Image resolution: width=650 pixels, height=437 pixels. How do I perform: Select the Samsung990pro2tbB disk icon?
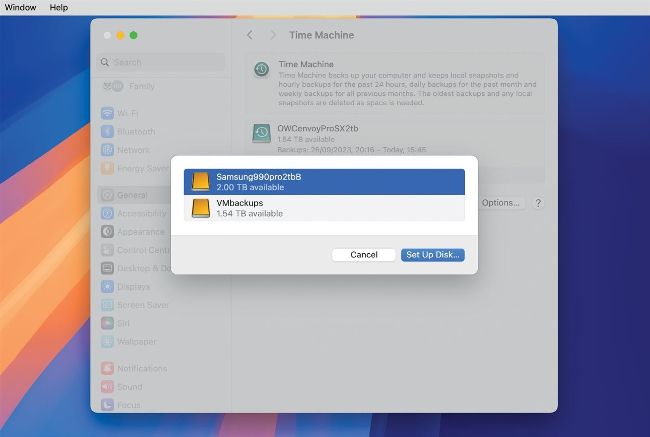[201, 182]
